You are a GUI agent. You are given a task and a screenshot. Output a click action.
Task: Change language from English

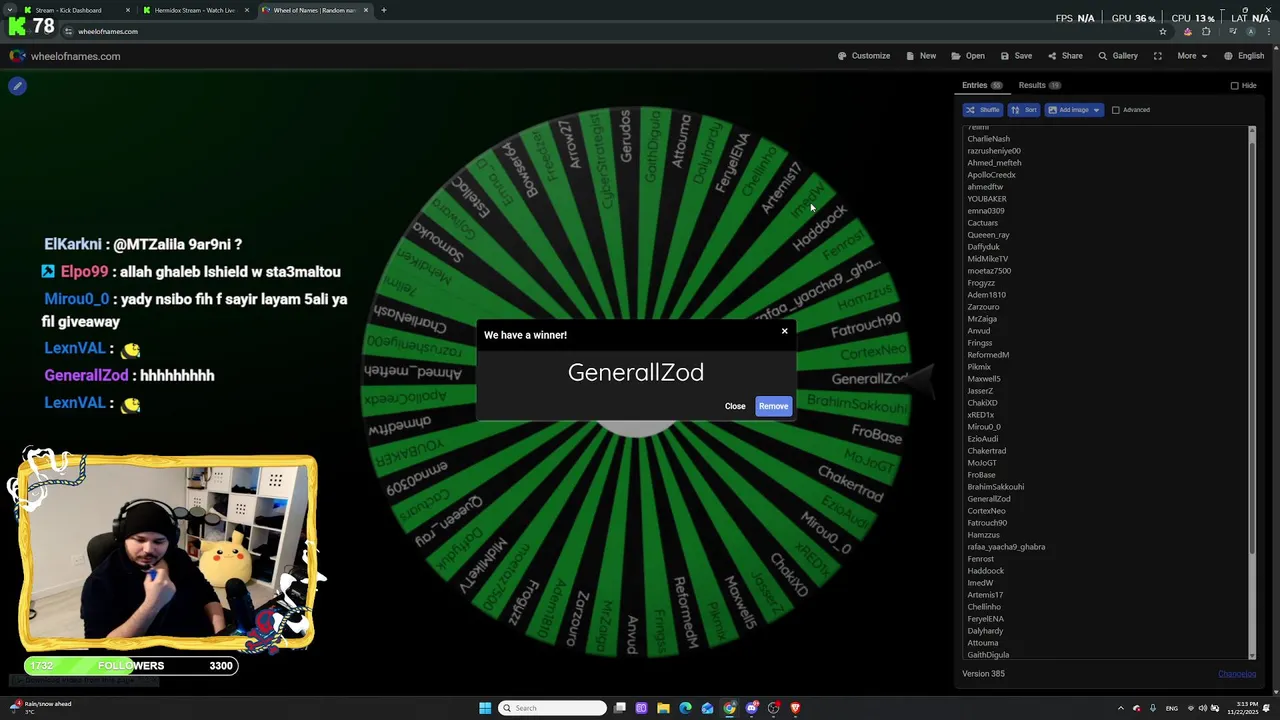tap(1244, 56)
